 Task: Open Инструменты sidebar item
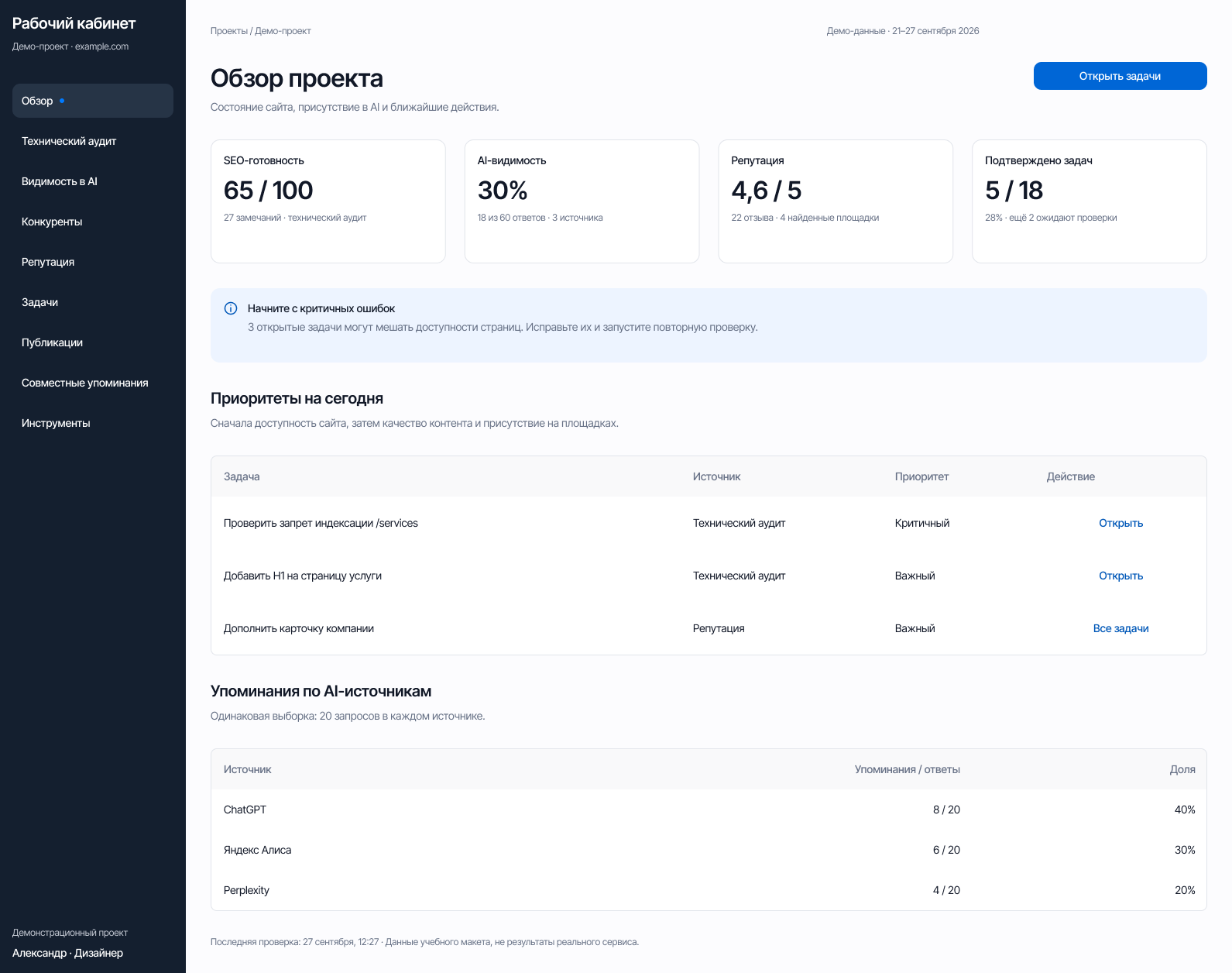pos(93,423)
